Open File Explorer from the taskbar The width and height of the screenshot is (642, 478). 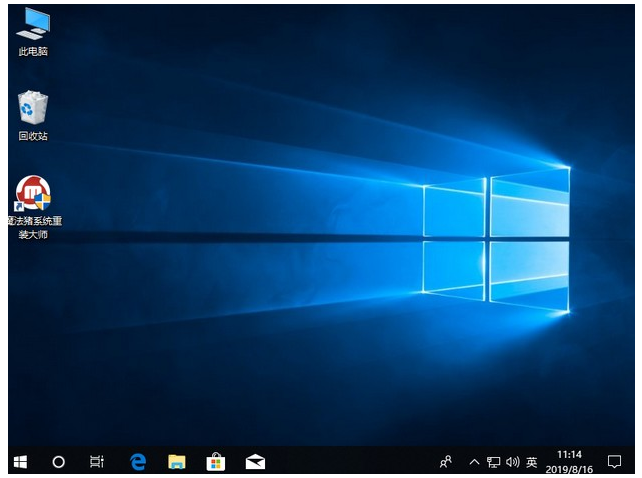(177, 461)
